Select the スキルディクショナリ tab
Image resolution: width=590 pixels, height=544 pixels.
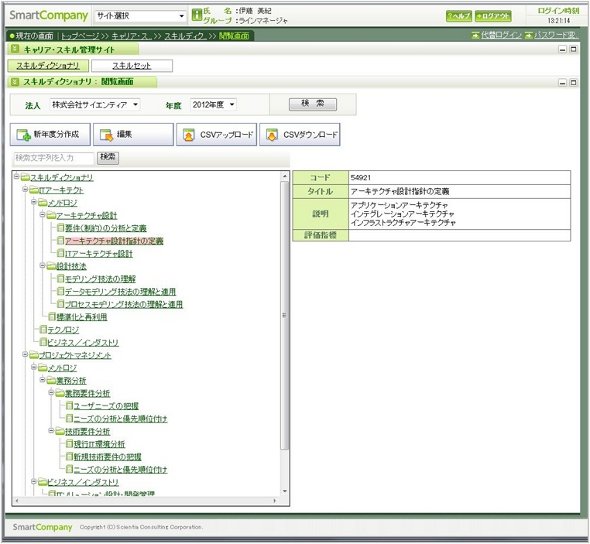tap(48, 66)
